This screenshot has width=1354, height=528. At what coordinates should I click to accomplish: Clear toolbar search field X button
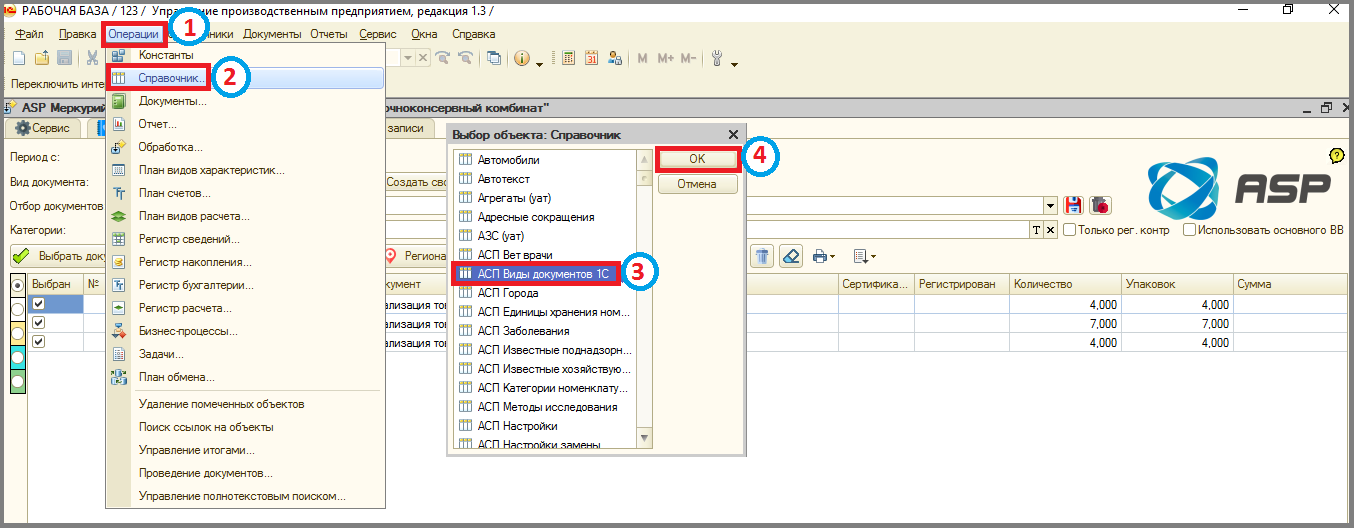[423, 58]
